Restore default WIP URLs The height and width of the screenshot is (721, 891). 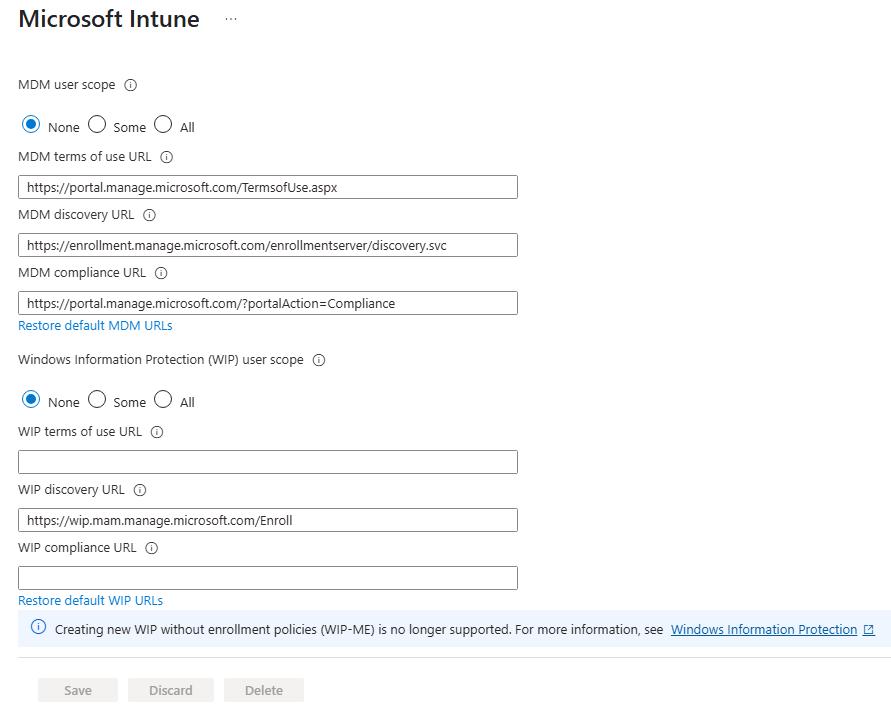[x=90, y=601]
